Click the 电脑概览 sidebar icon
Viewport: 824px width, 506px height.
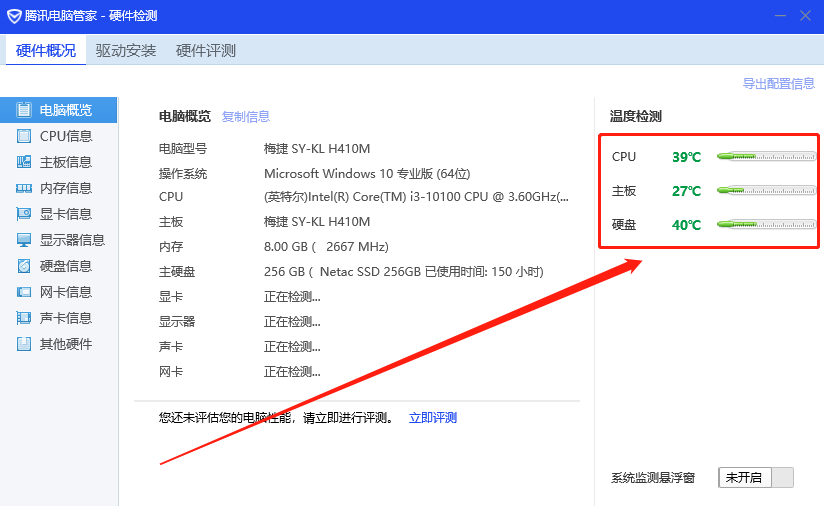(x=24, y=110)
